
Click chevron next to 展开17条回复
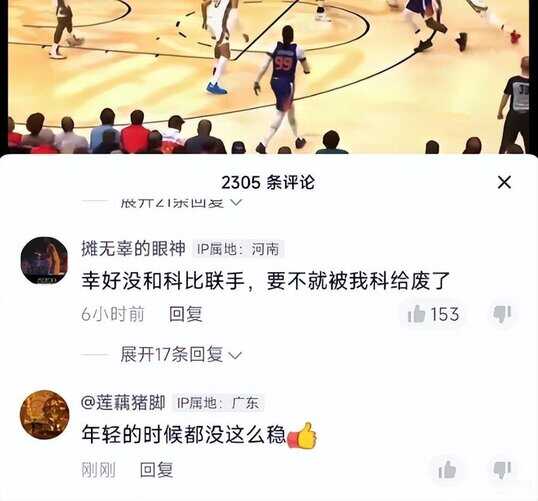pyautogui.click(x=235, y=356)
